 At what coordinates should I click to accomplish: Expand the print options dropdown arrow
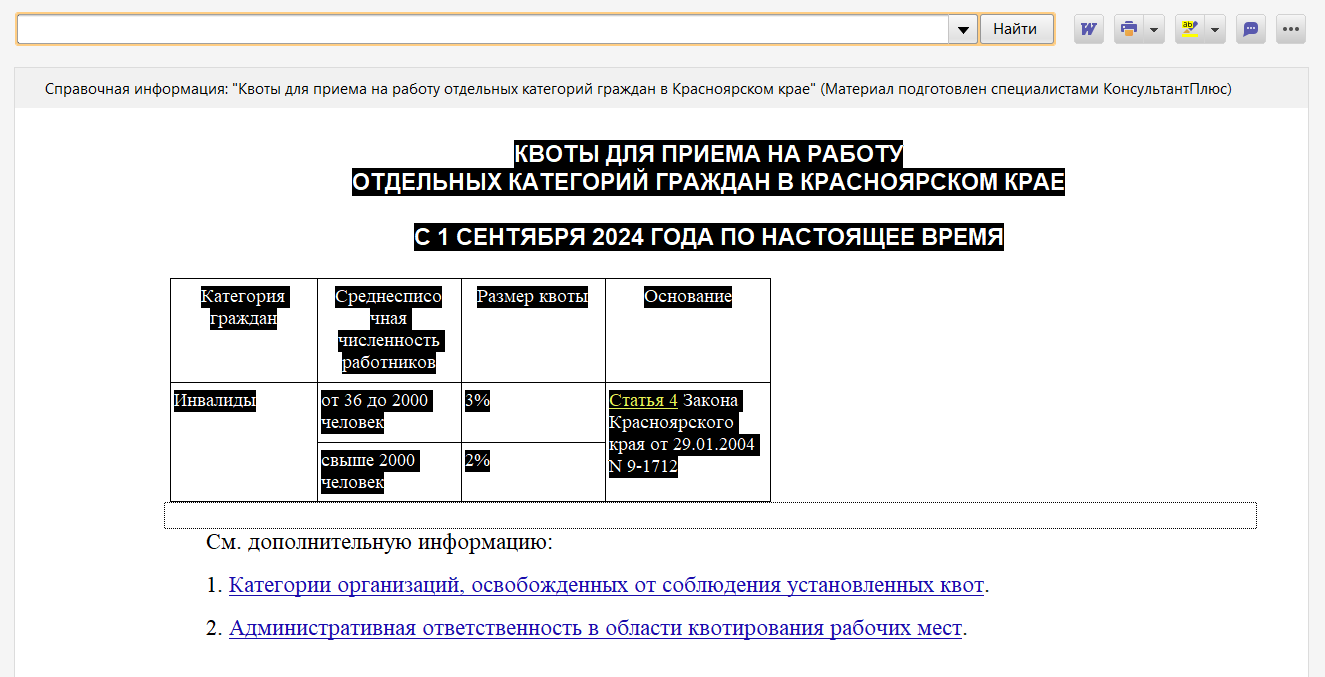point(1154,29)
